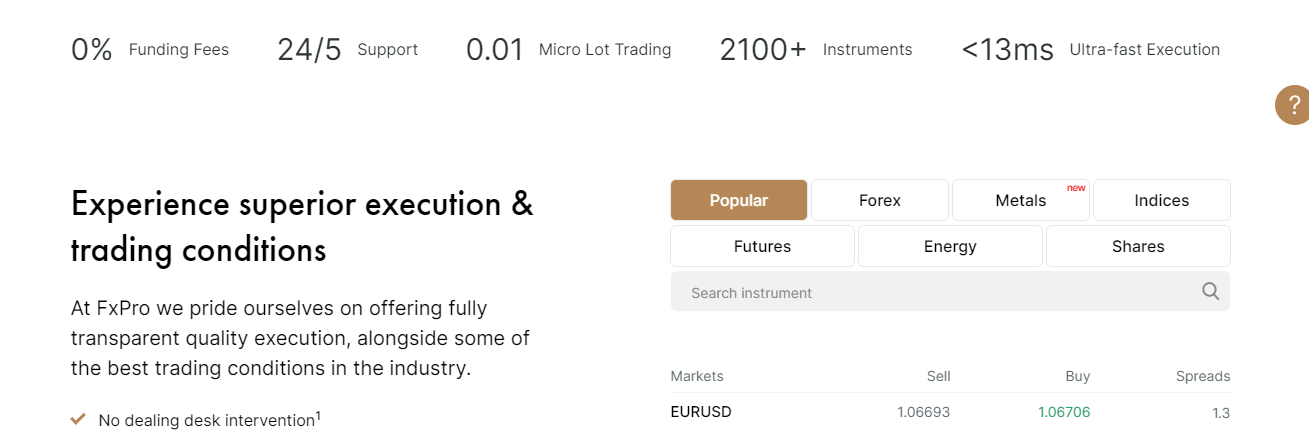Show the Indices tab

[x=1162, y=200]
